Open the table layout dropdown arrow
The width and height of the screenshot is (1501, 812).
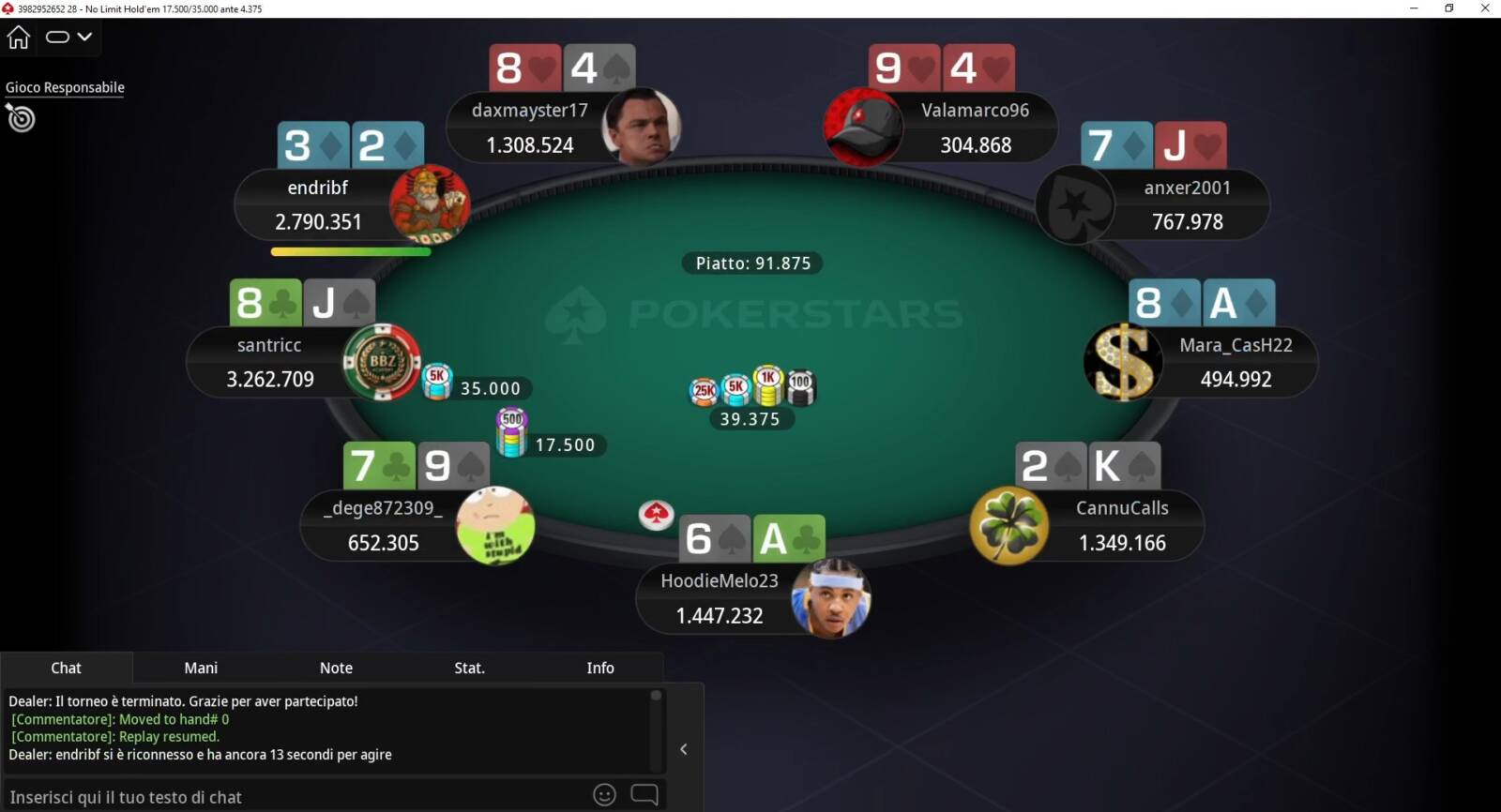click(x=84, y=37)
